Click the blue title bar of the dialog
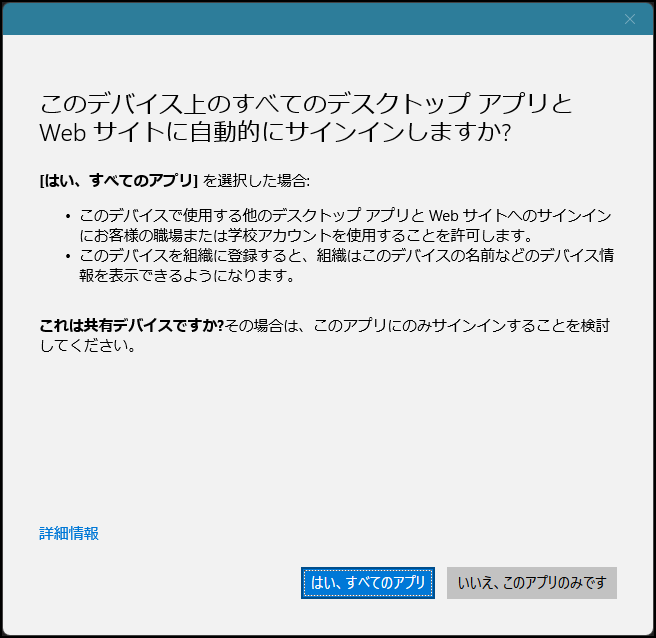The image size is (656, 638). [300, 19]
